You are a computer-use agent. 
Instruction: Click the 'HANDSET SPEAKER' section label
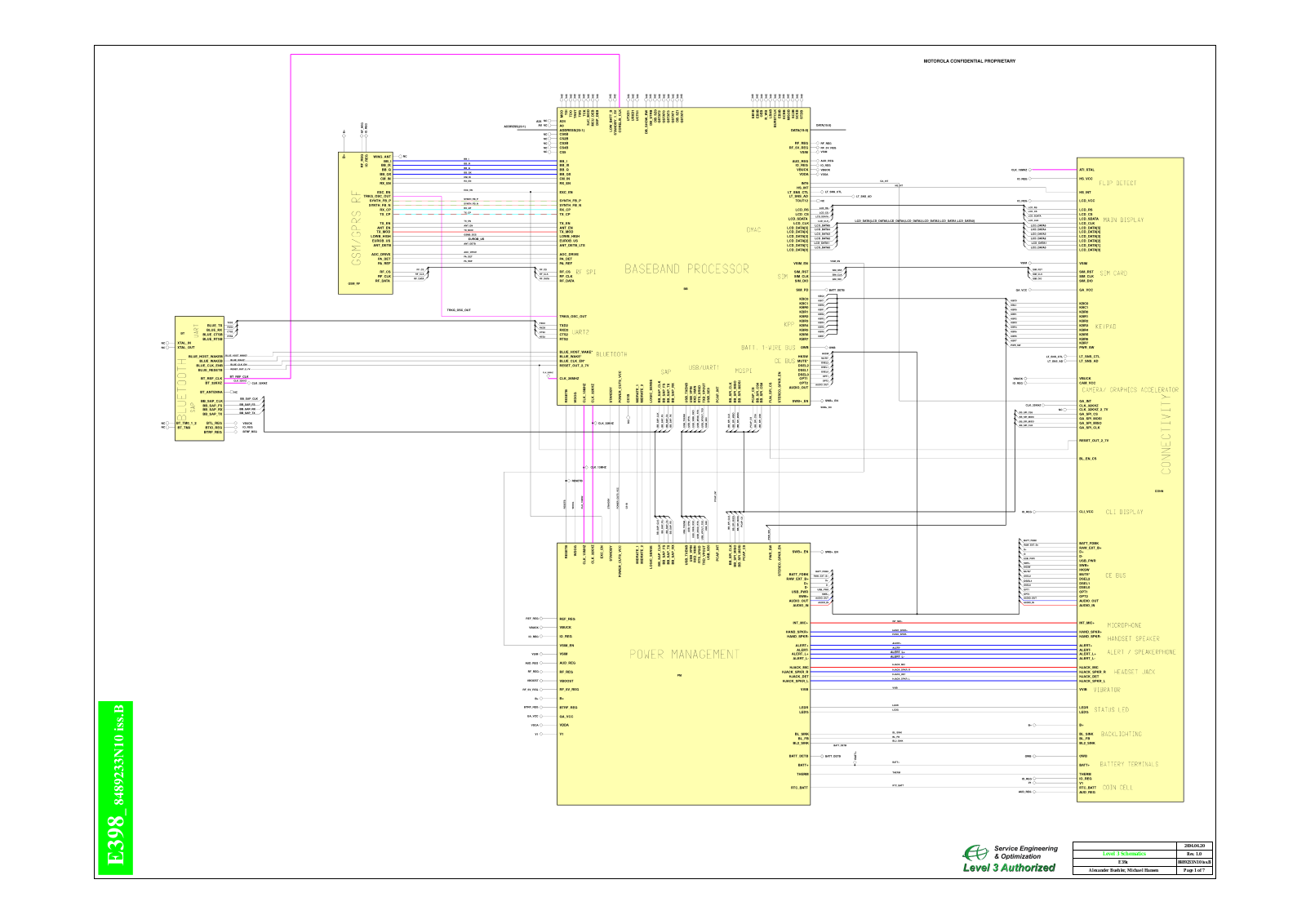[1134, 638]
